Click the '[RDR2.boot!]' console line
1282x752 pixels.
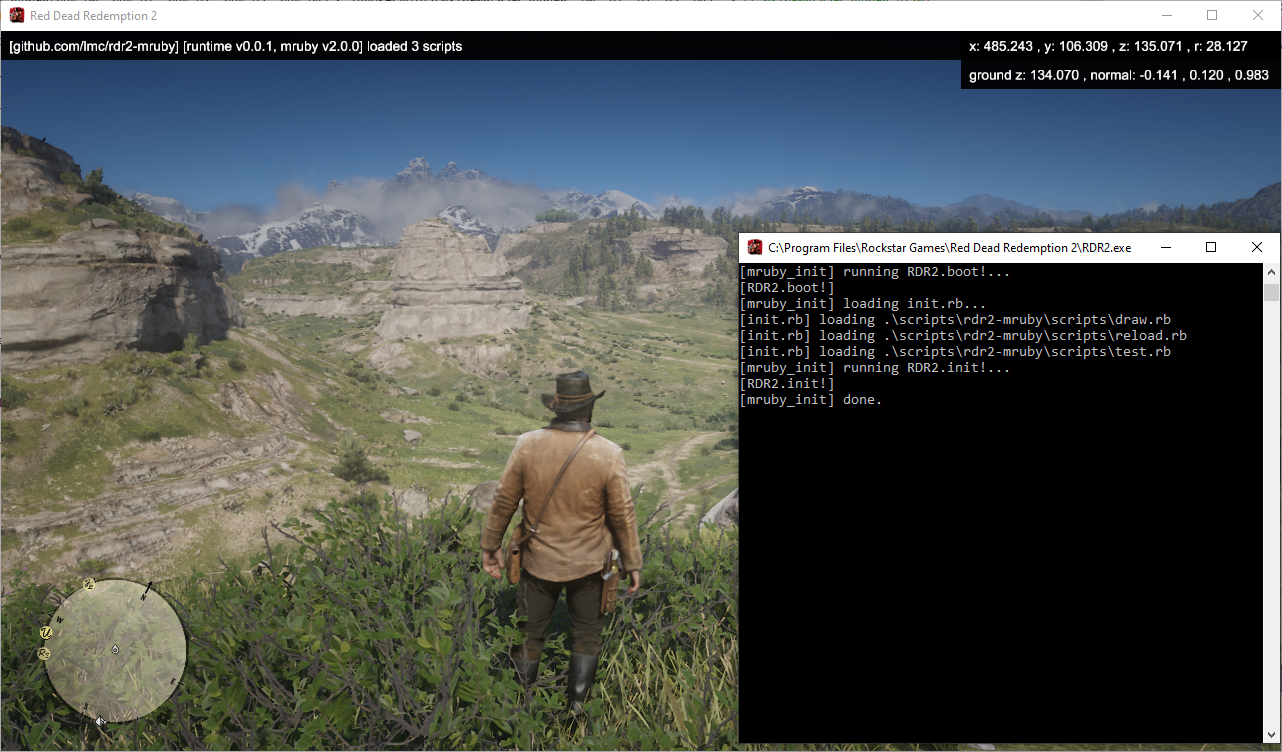(x=787, y=288)
